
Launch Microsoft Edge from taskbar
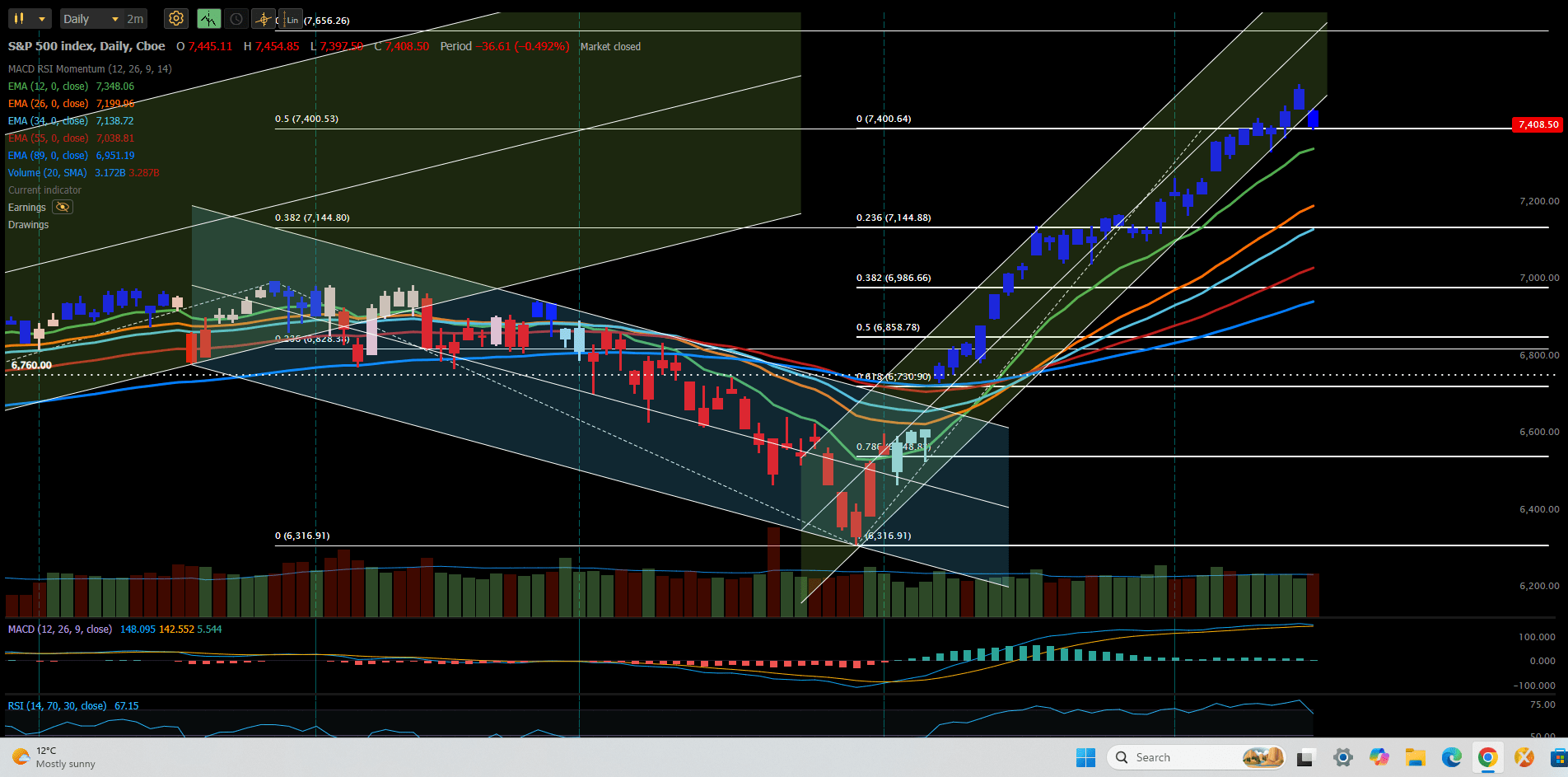coord(1451,757)
